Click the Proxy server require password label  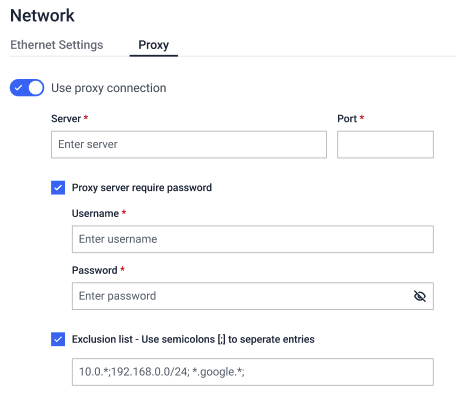click(x=142, y=188)
